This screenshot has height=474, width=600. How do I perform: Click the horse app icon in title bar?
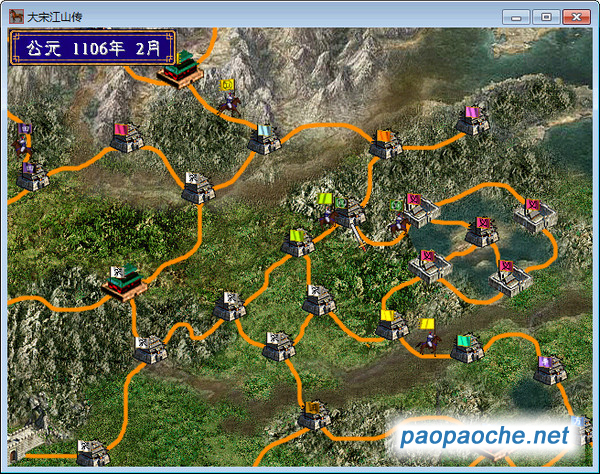coord(16,16)
